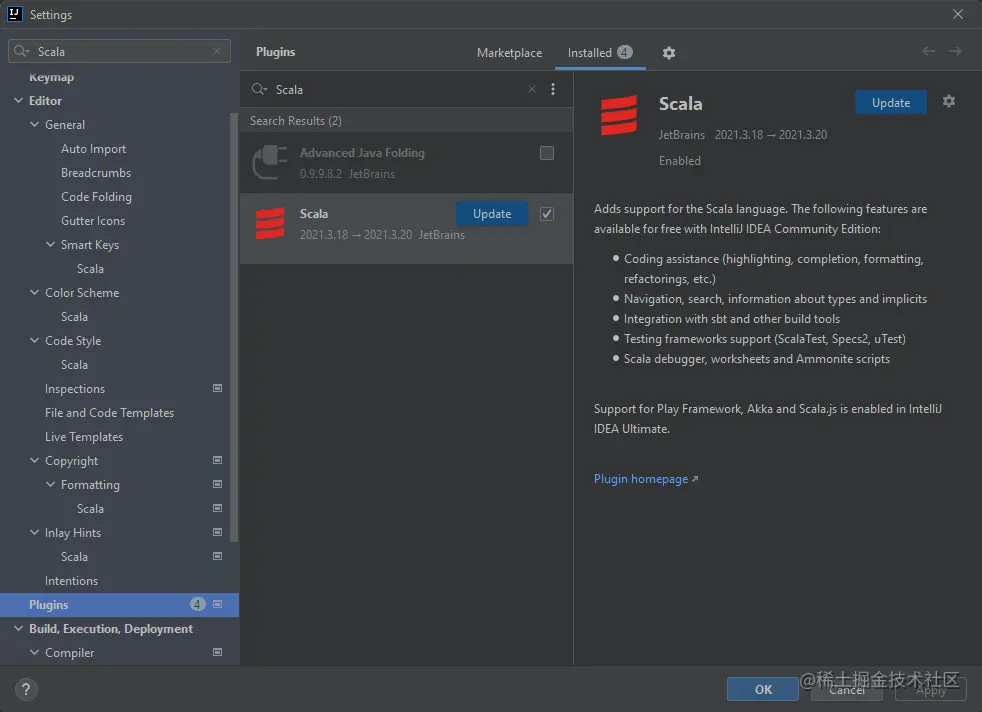Navigate back with the left arrow
Viewport: 982px width, 712px height.
tap(928, 51)
